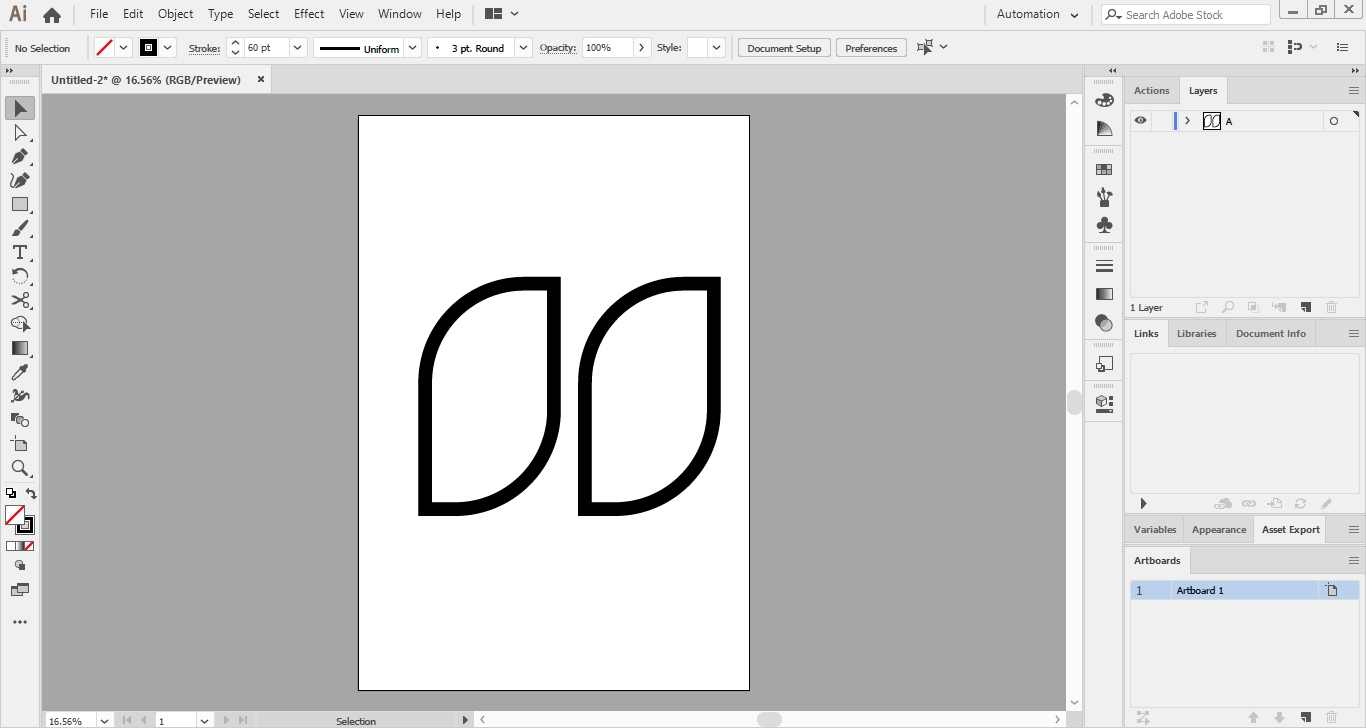Screen dimensions: 1366x728
Task: Click the control bar stroke color swatch
Action: coord(148,48)
